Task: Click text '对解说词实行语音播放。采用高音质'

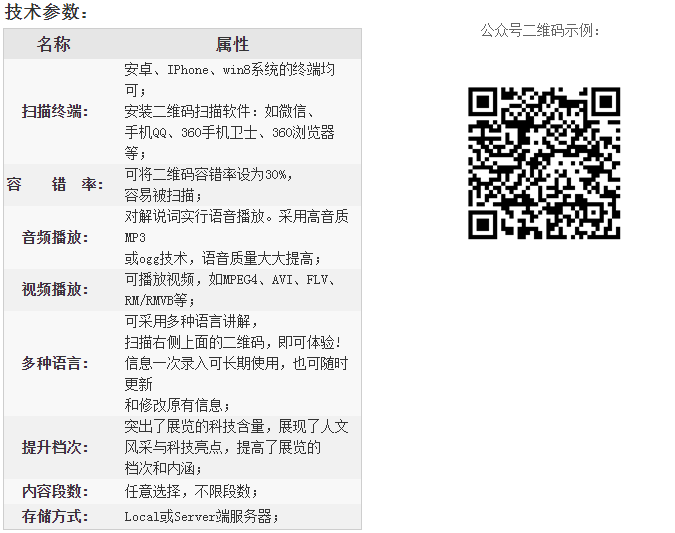Action: [236, 217]
